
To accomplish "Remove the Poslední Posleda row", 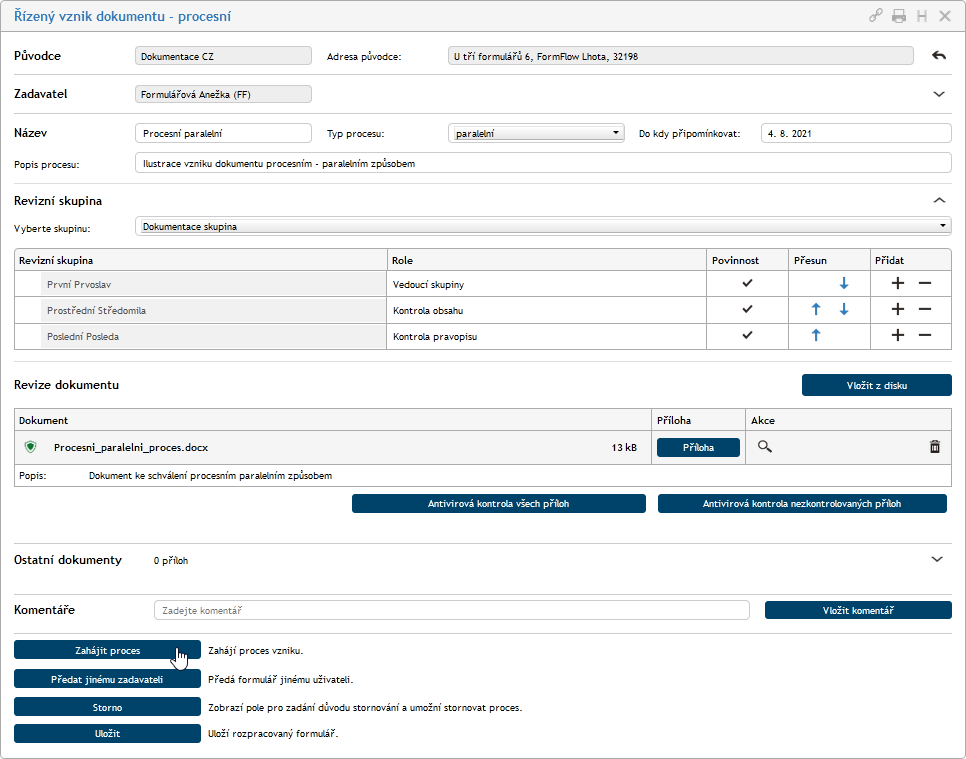I will pos(924,336).
